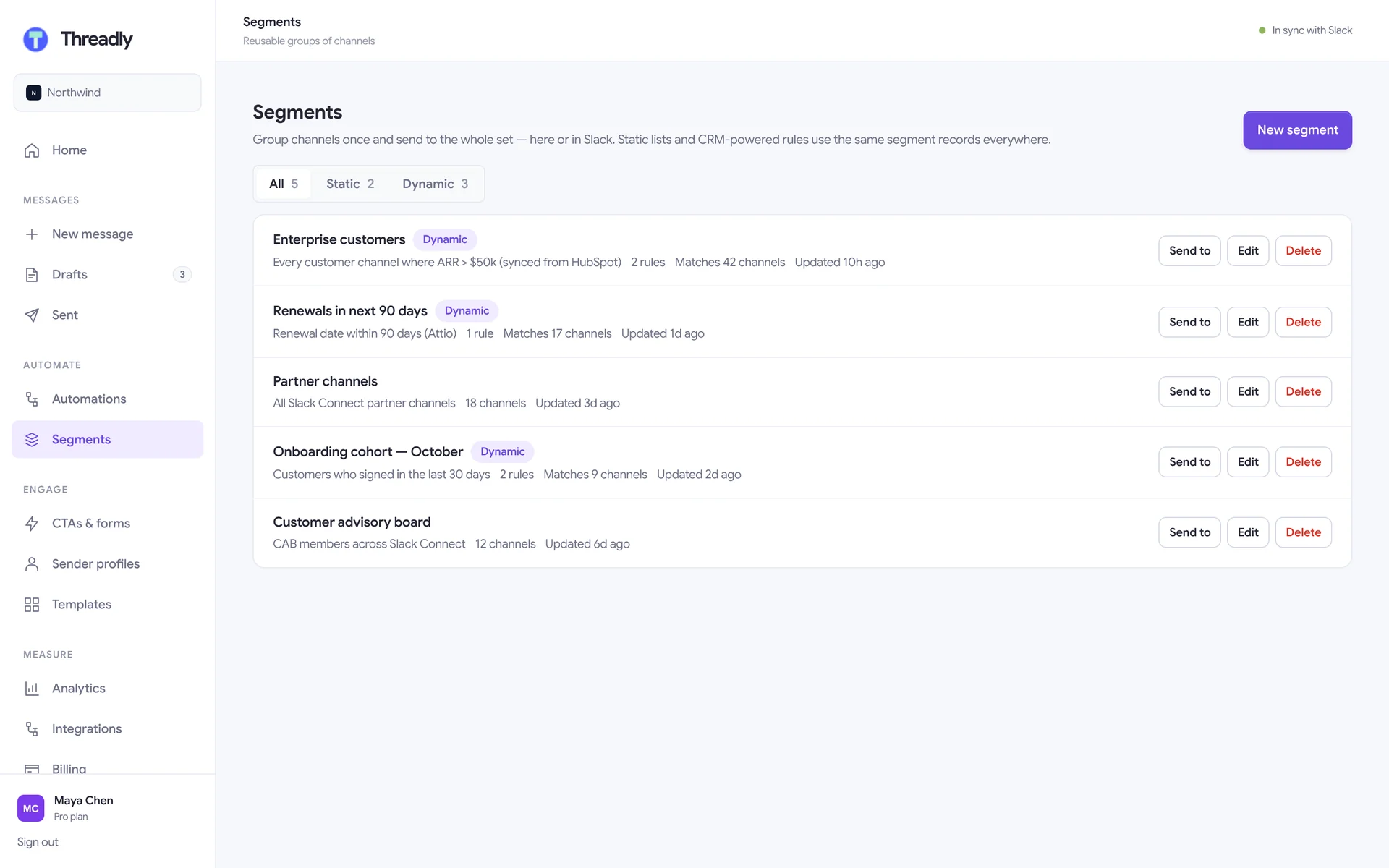The width and height of the screenshot is (1389, 868).
Task: Send to Onboarding cohort — October segment
Action: click(1189, 461)
